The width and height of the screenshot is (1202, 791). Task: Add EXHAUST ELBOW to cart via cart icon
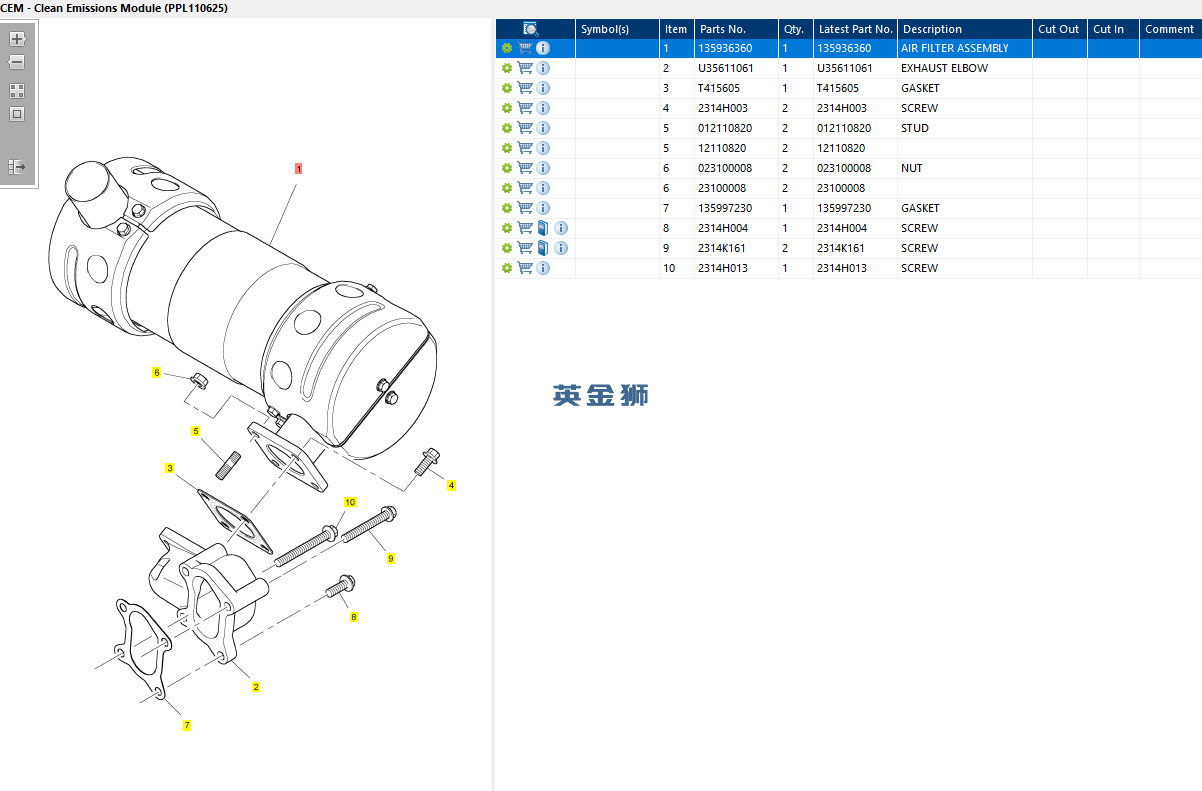click(x=525, y=68)
